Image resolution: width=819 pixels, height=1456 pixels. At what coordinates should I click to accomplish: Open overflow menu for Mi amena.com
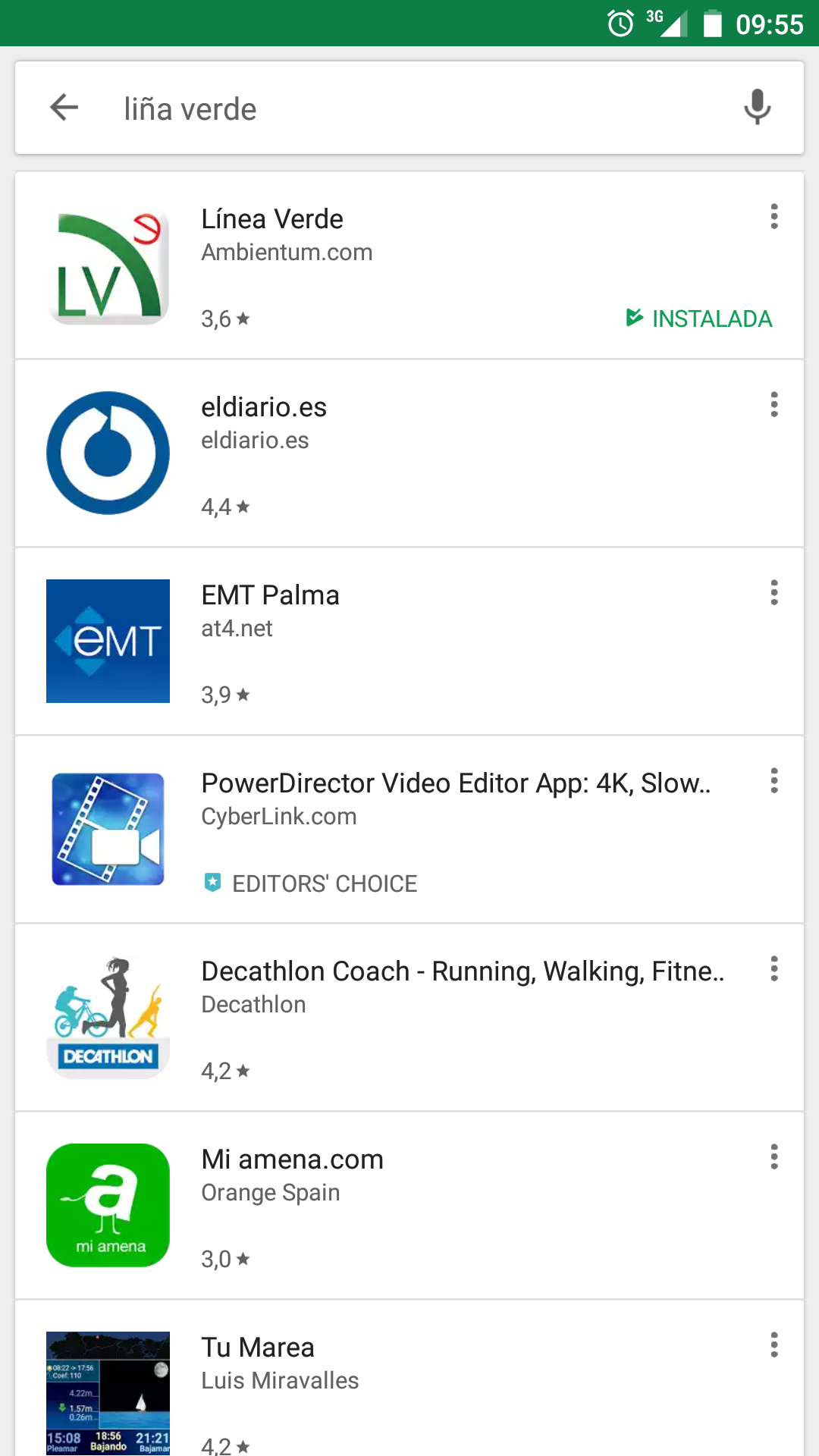point(774,1157)
